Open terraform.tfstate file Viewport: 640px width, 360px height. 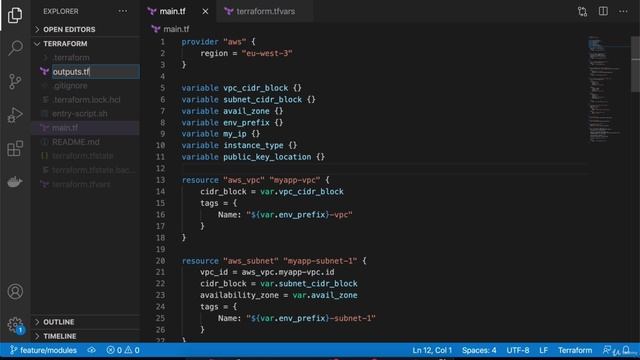pyautogui.click(x=86, y=156)
